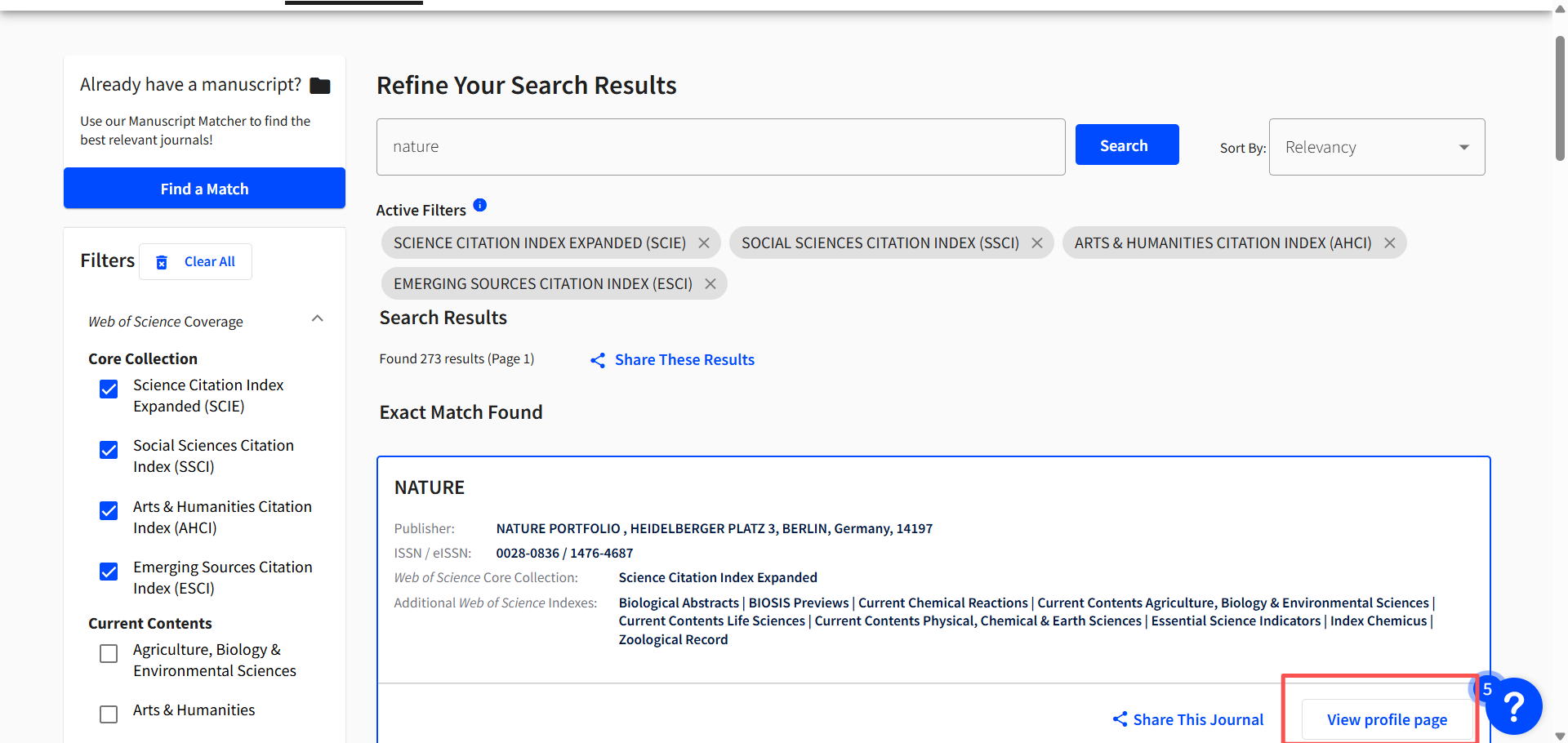
Task: Click the 'Current Chemical Reactions' index entry
Action: 943,603
